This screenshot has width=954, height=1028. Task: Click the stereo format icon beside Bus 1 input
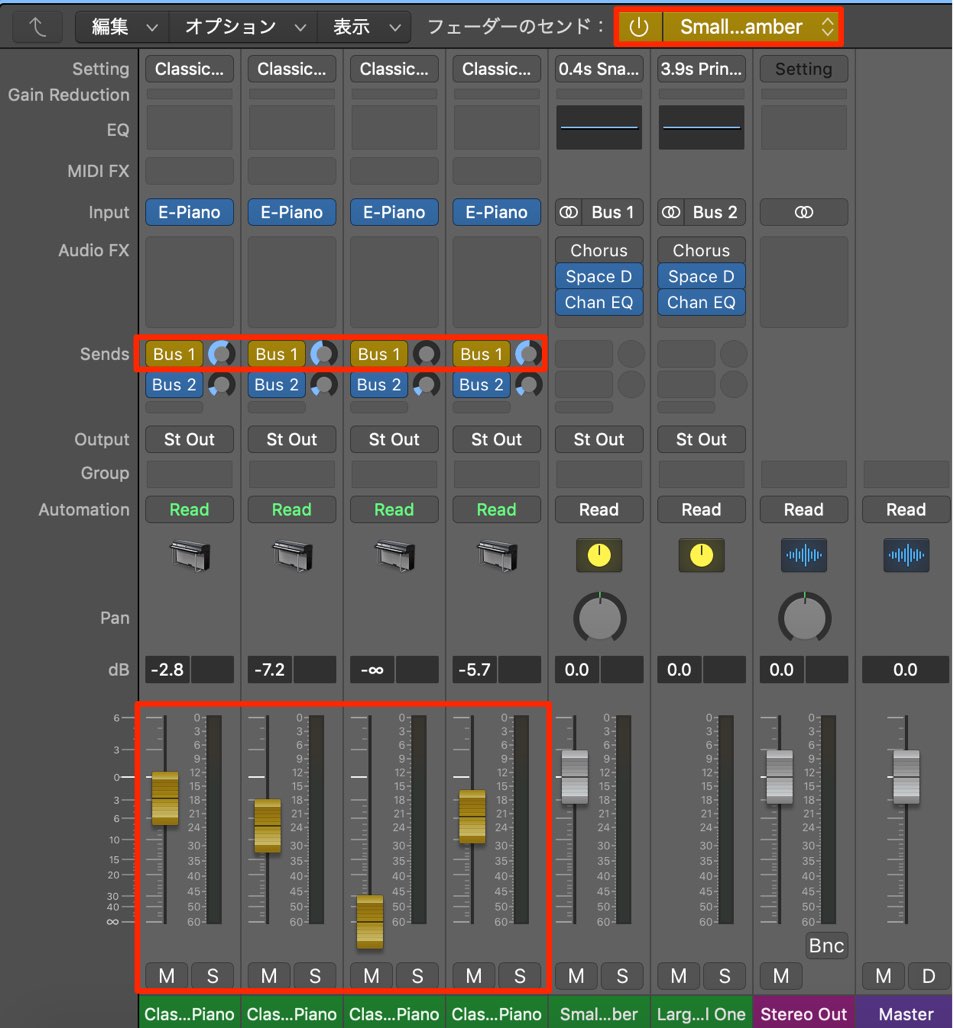click(x=568, y=212)
